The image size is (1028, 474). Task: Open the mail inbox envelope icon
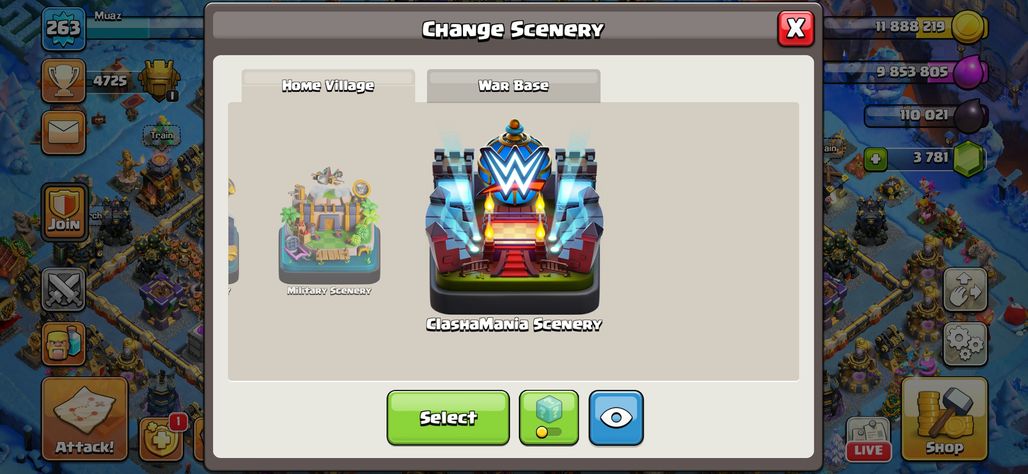(64, 132)
